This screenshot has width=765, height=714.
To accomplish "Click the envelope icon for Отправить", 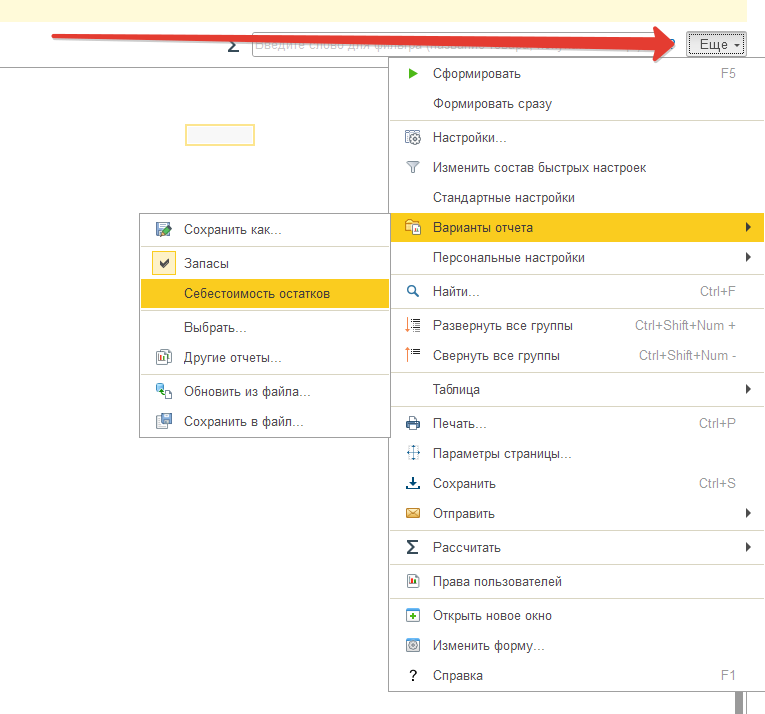I will click(x=413, y=513).
